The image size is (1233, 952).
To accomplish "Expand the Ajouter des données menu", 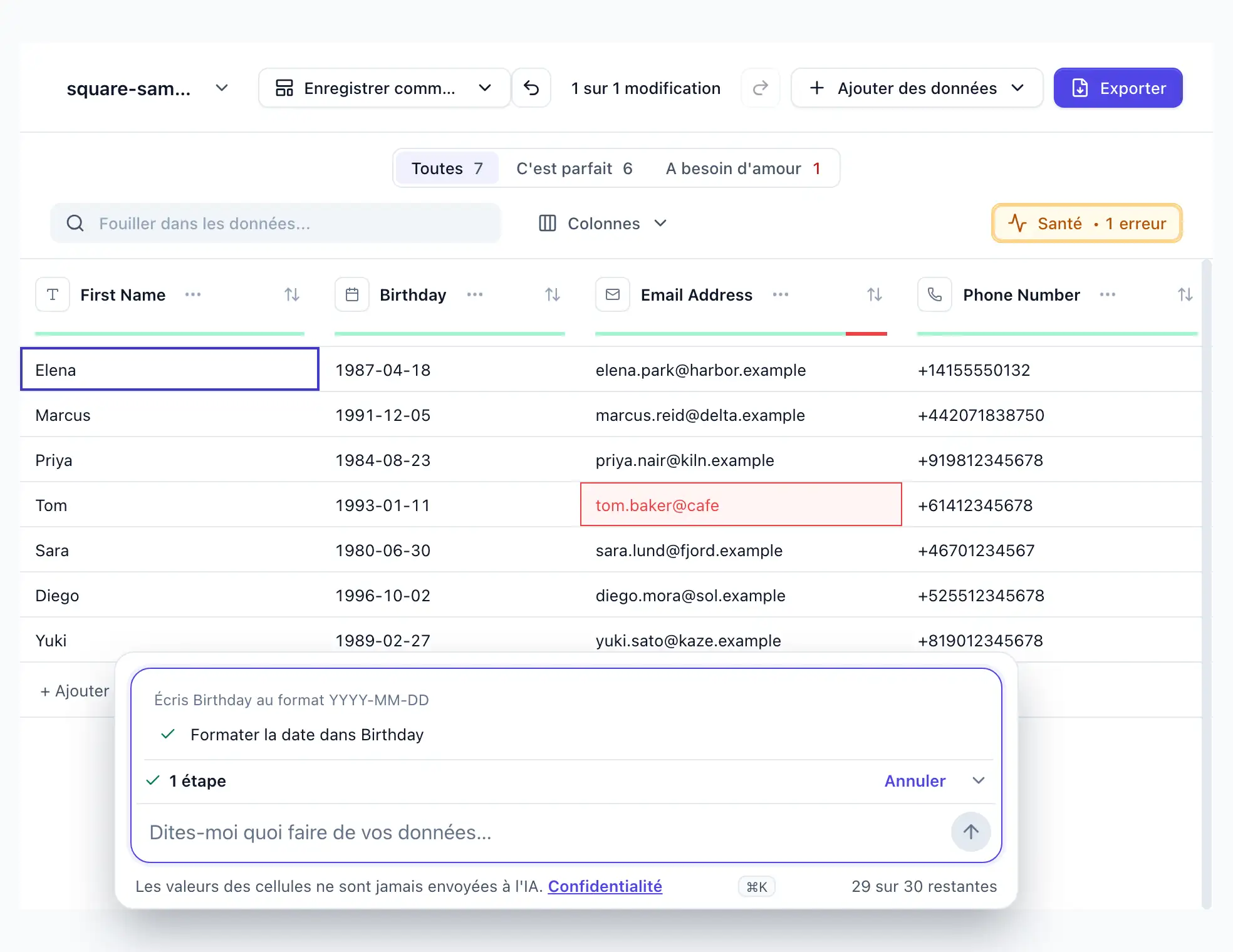I will pyautogui.click(x=917, y=88).
